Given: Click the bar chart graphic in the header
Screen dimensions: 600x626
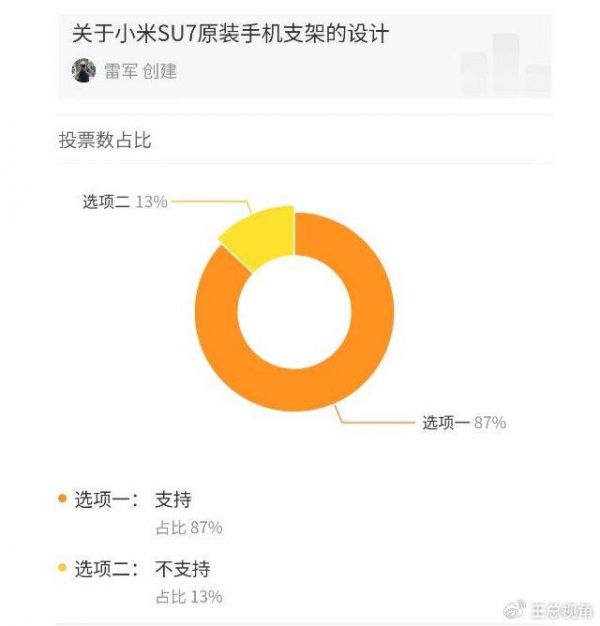Looking at the screenshot, I should pos(505,66).
